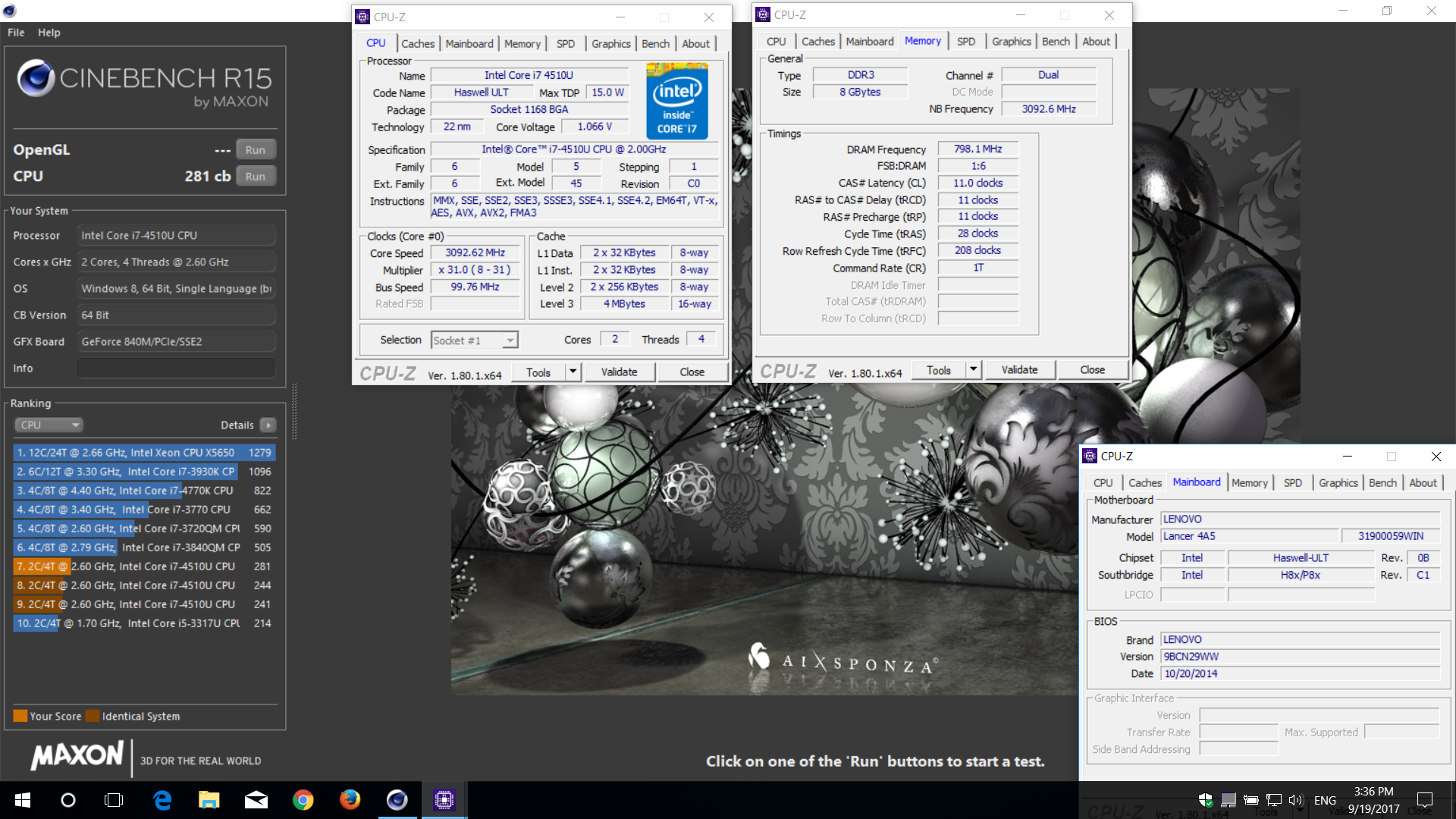Open Cortana search circle in taskbar

point(67,800)
